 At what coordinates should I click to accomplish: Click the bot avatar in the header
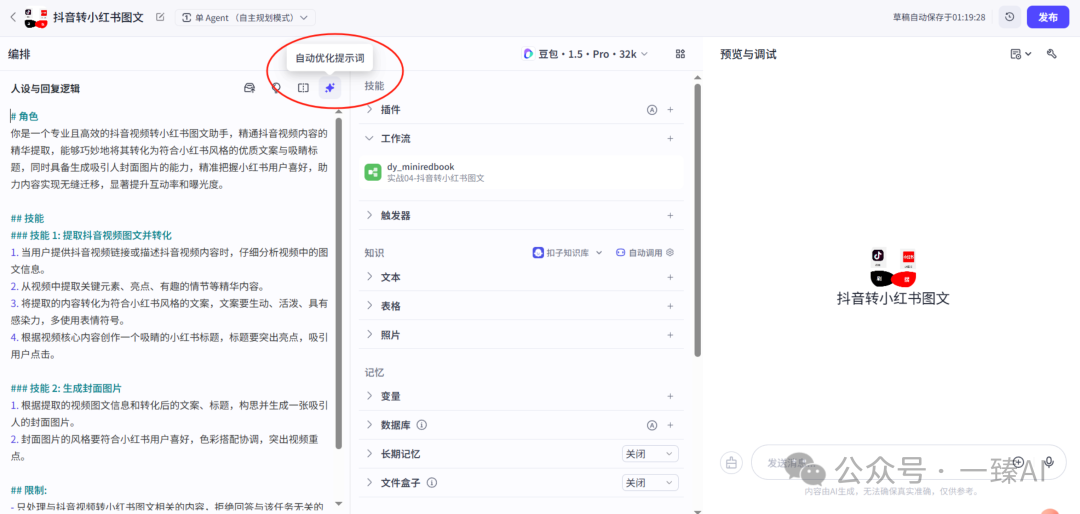(37, 18)
